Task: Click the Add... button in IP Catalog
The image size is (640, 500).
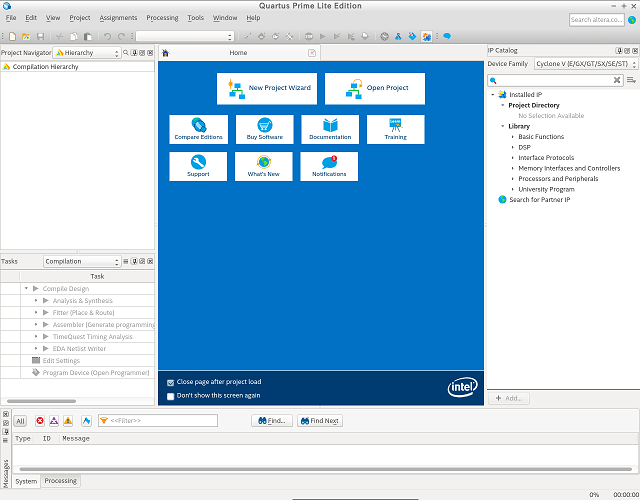Action: [x=509, y=398]
